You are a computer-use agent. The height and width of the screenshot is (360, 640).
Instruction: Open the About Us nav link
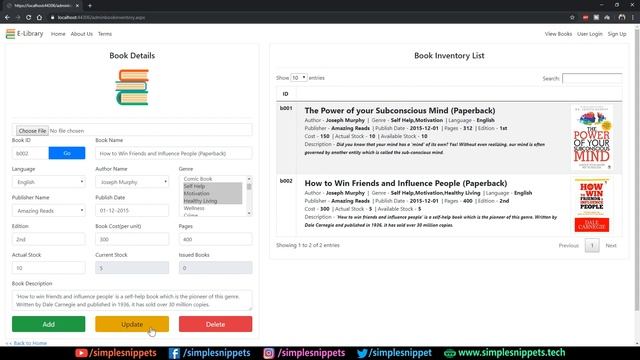(x=82, y=34)
